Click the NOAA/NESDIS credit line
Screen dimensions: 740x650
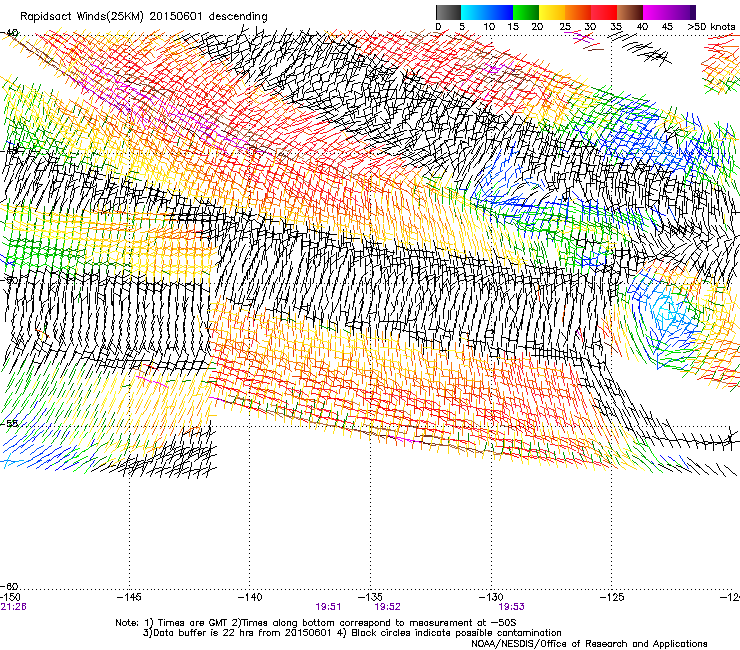(589, 644)
